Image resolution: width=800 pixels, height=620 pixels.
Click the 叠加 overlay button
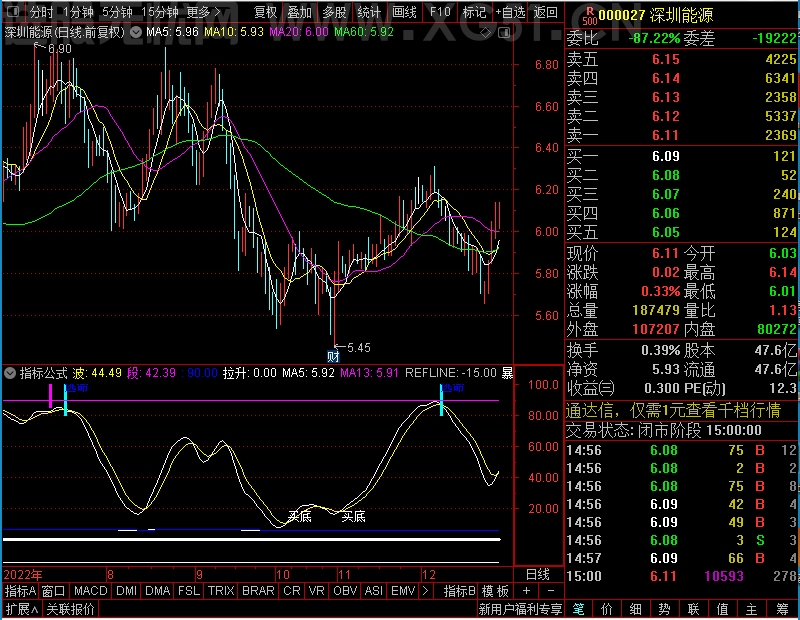[x=299, y=12]
